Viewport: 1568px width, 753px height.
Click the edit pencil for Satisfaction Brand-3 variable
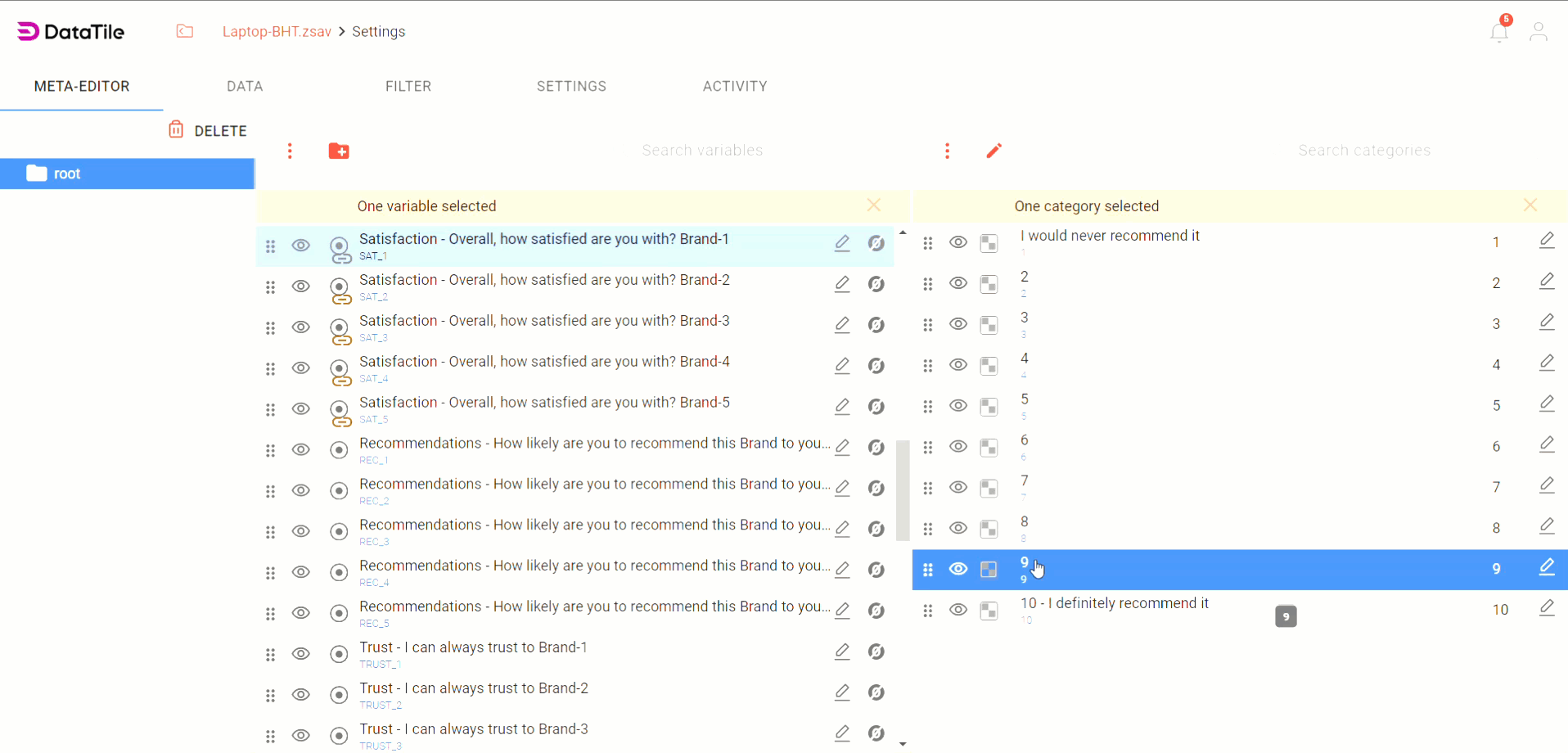pos(842,325)
